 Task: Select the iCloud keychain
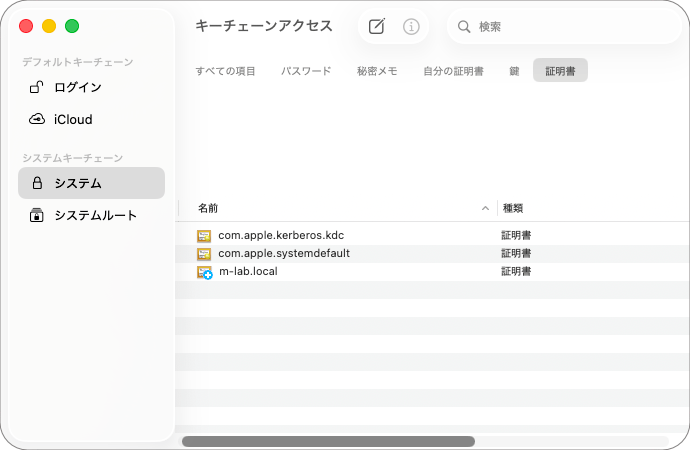(73, 119)
